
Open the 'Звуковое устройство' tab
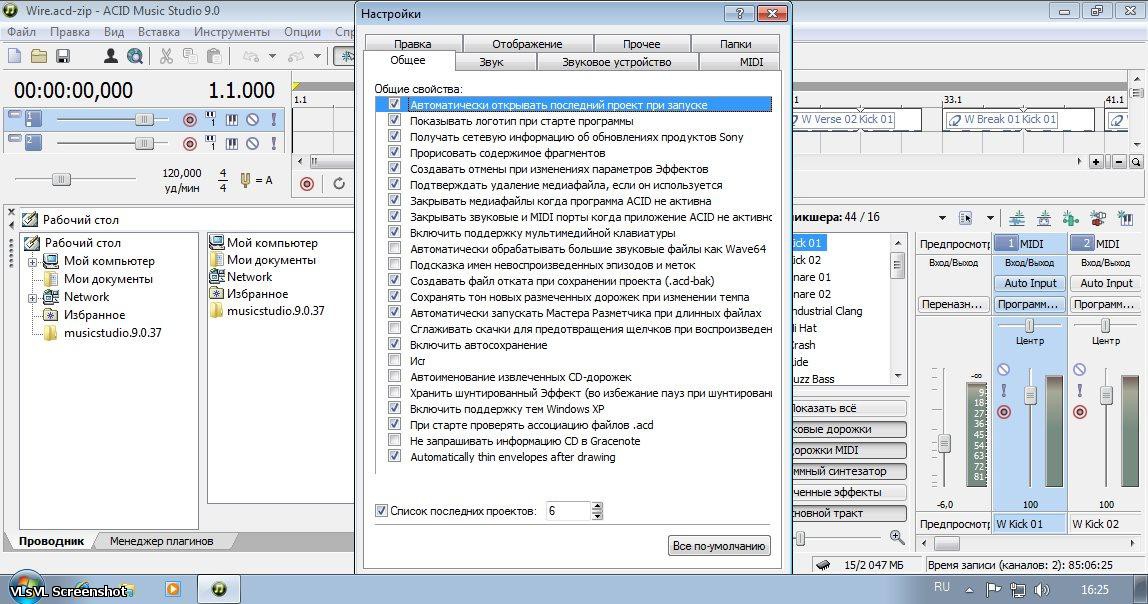pos(616,62)
